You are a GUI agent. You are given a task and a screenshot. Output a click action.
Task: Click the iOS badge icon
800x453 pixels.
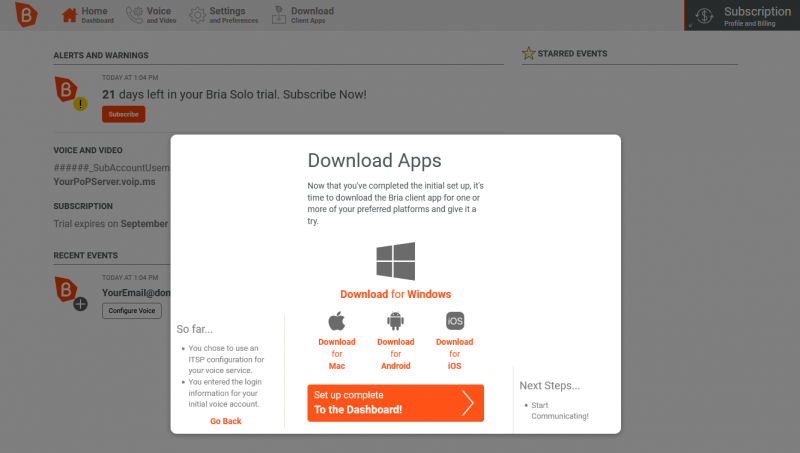455,321
